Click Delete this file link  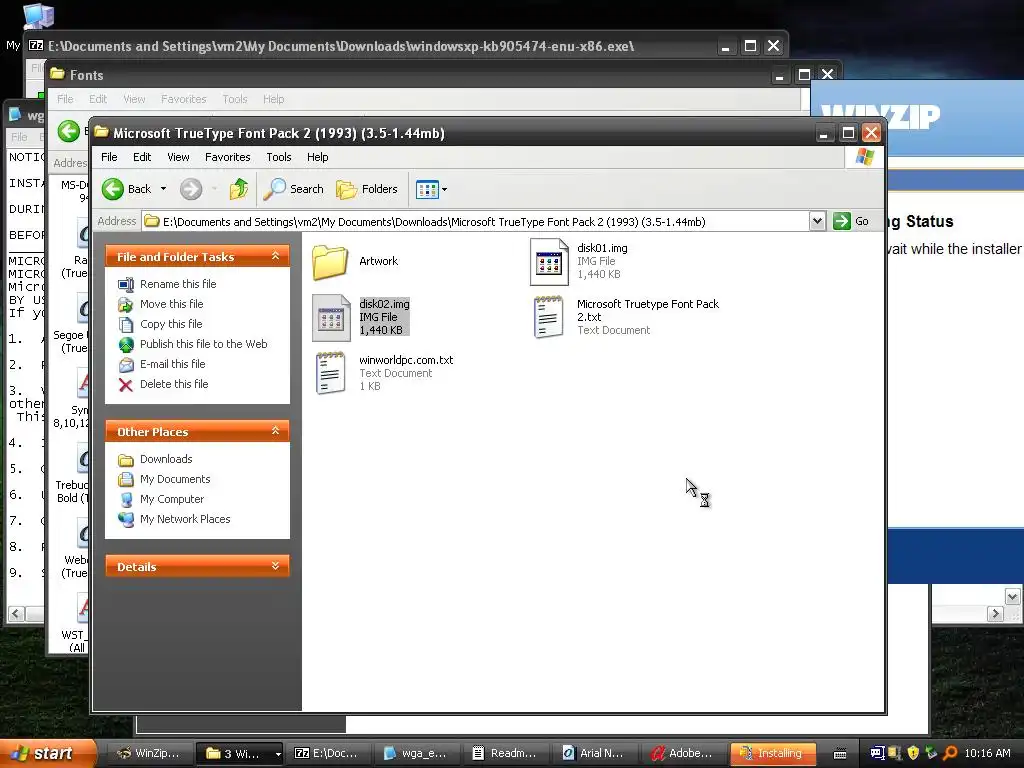tap(174, 384)
